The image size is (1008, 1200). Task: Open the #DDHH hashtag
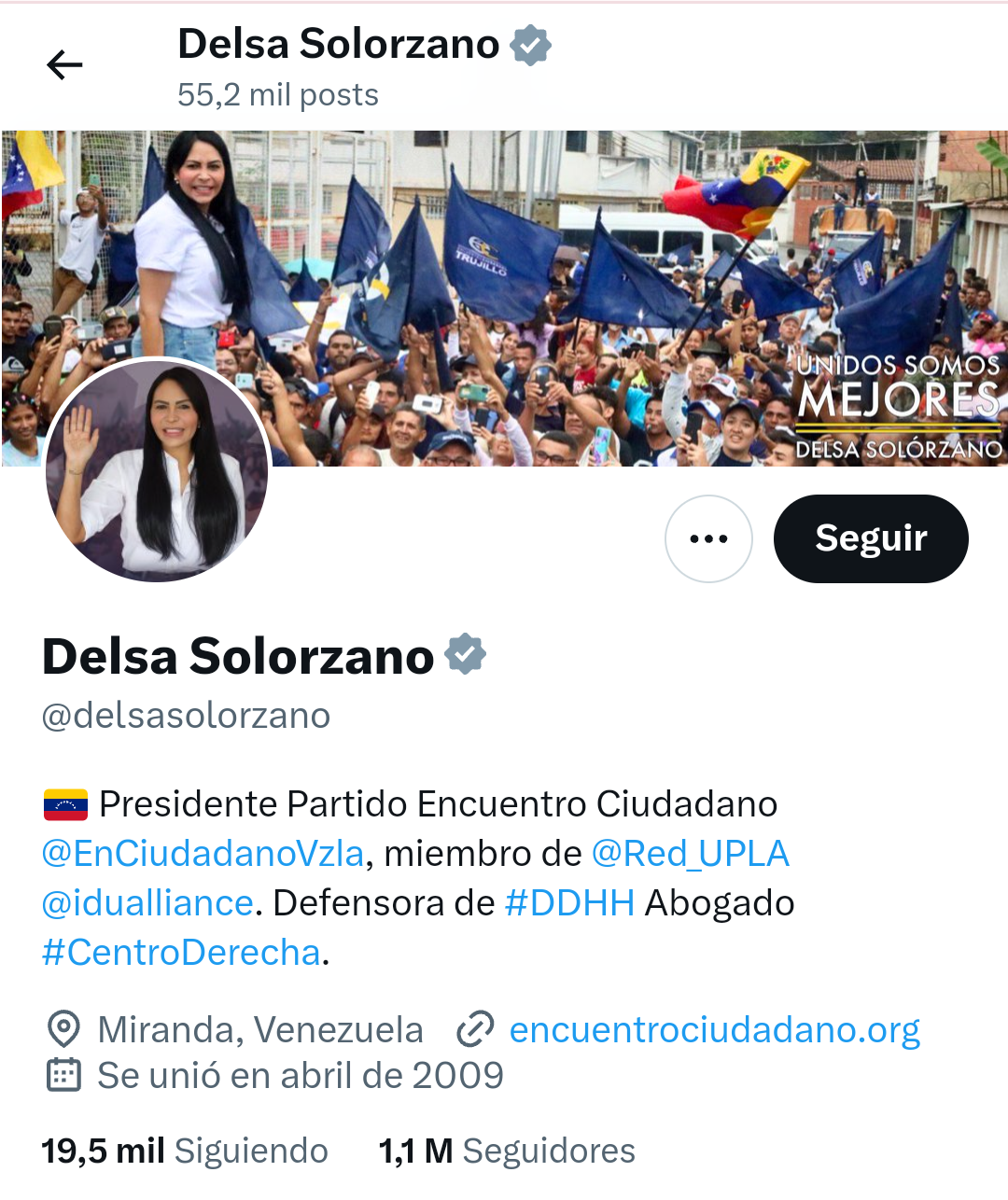(x=569, y=902)
